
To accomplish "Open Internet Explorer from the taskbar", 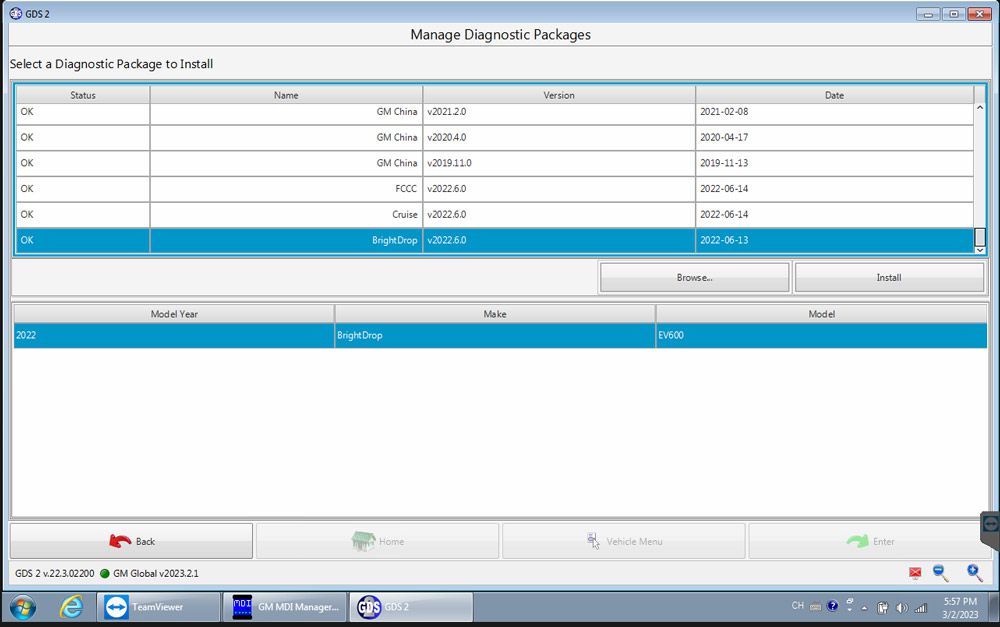I will tap(71, 606).
